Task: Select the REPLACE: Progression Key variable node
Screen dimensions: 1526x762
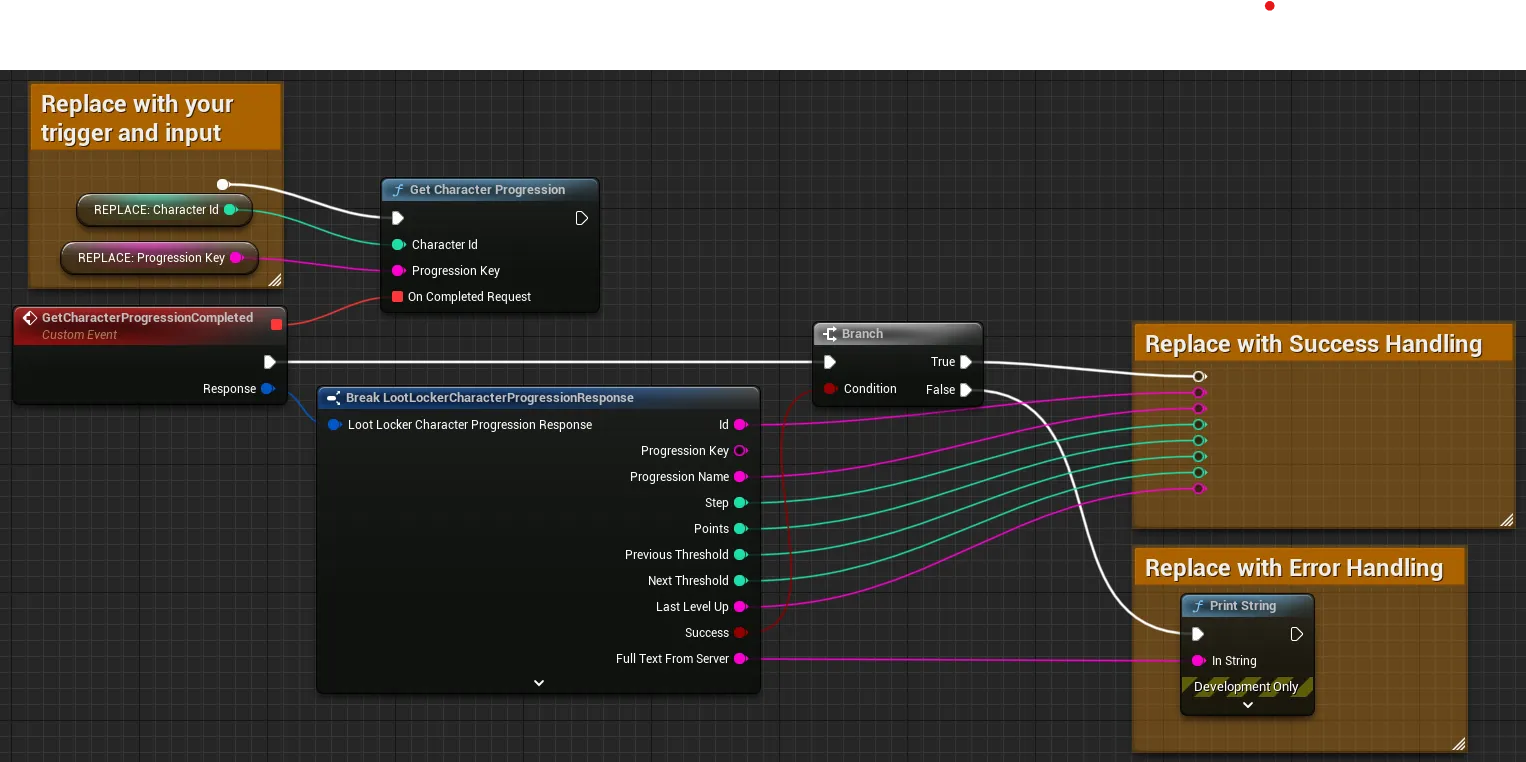Action: 160,257
